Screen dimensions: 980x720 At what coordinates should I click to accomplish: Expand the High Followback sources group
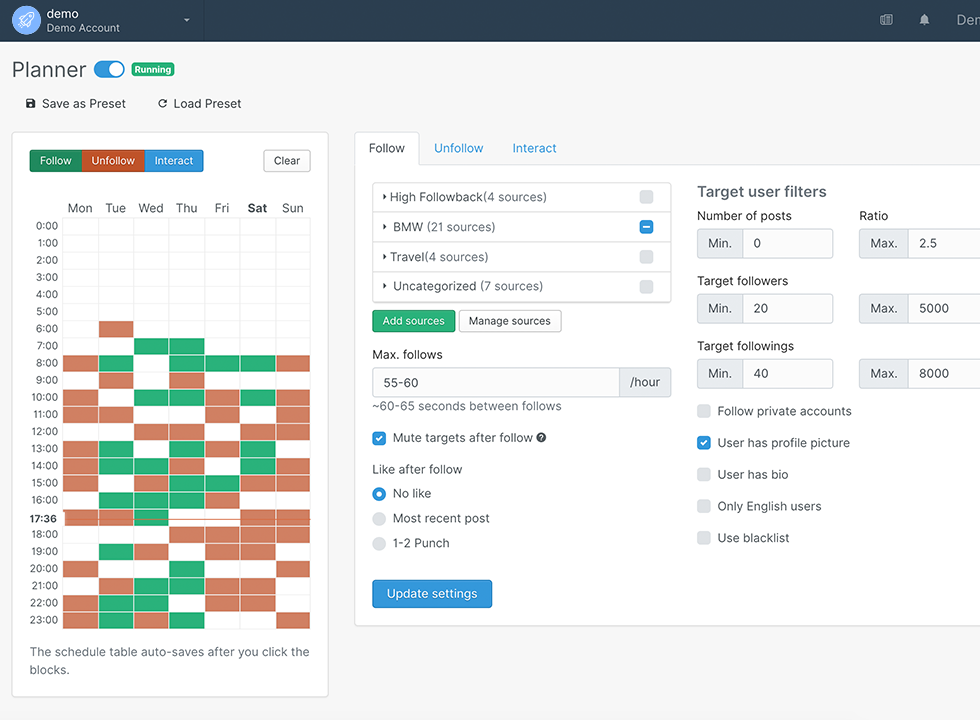(384, 197)
